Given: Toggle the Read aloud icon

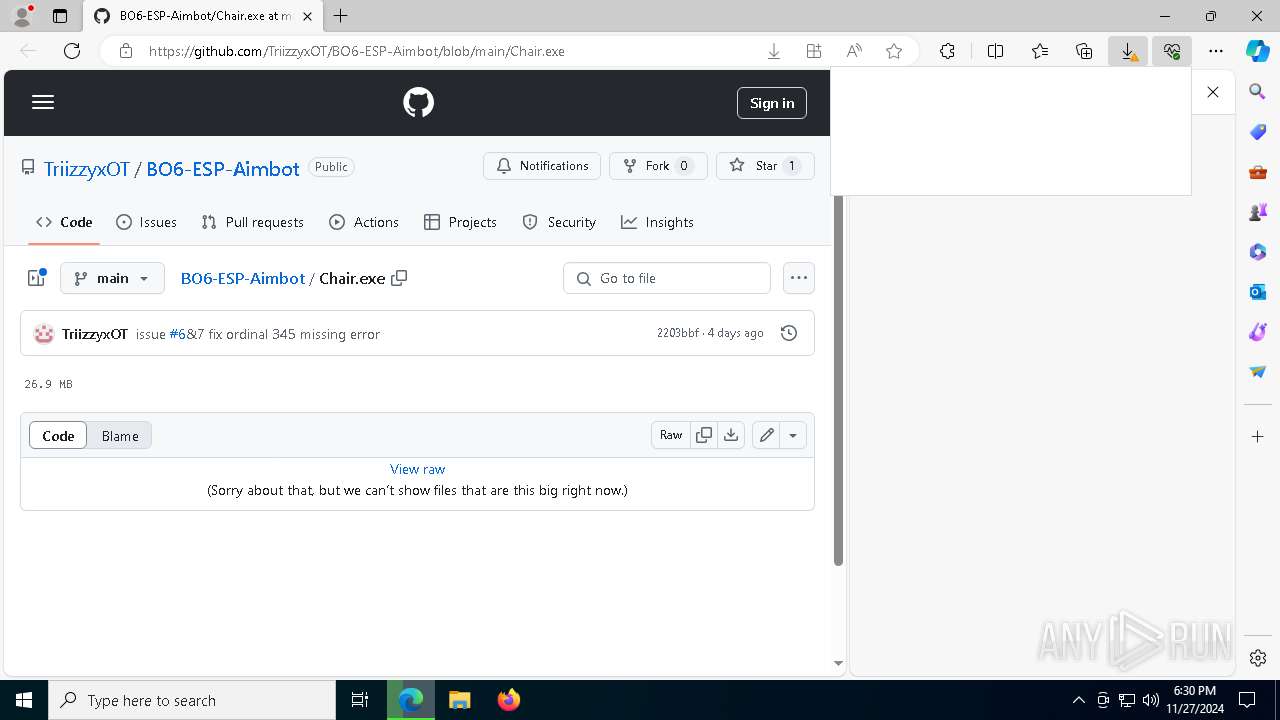Looking at the screenshot, I should point(854,51).
